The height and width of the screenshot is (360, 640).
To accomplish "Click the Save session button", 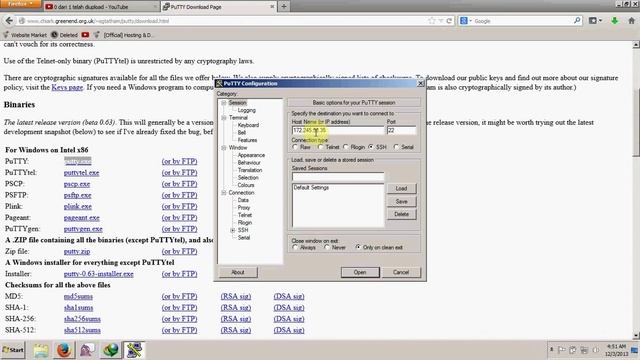I will click(401, 202).
